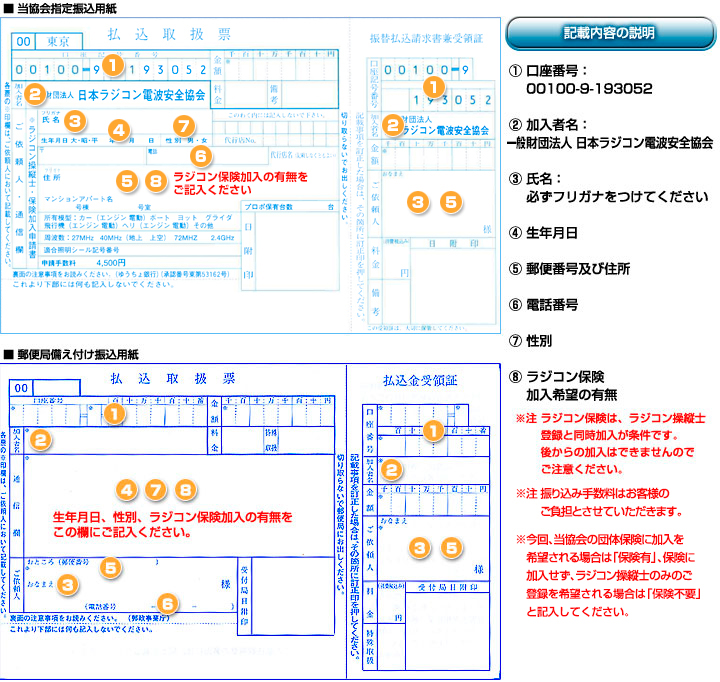This screenshot has width=720, height=682.
Task: Click marker 8 on the bottom post office form
Action: coord(184,489)
